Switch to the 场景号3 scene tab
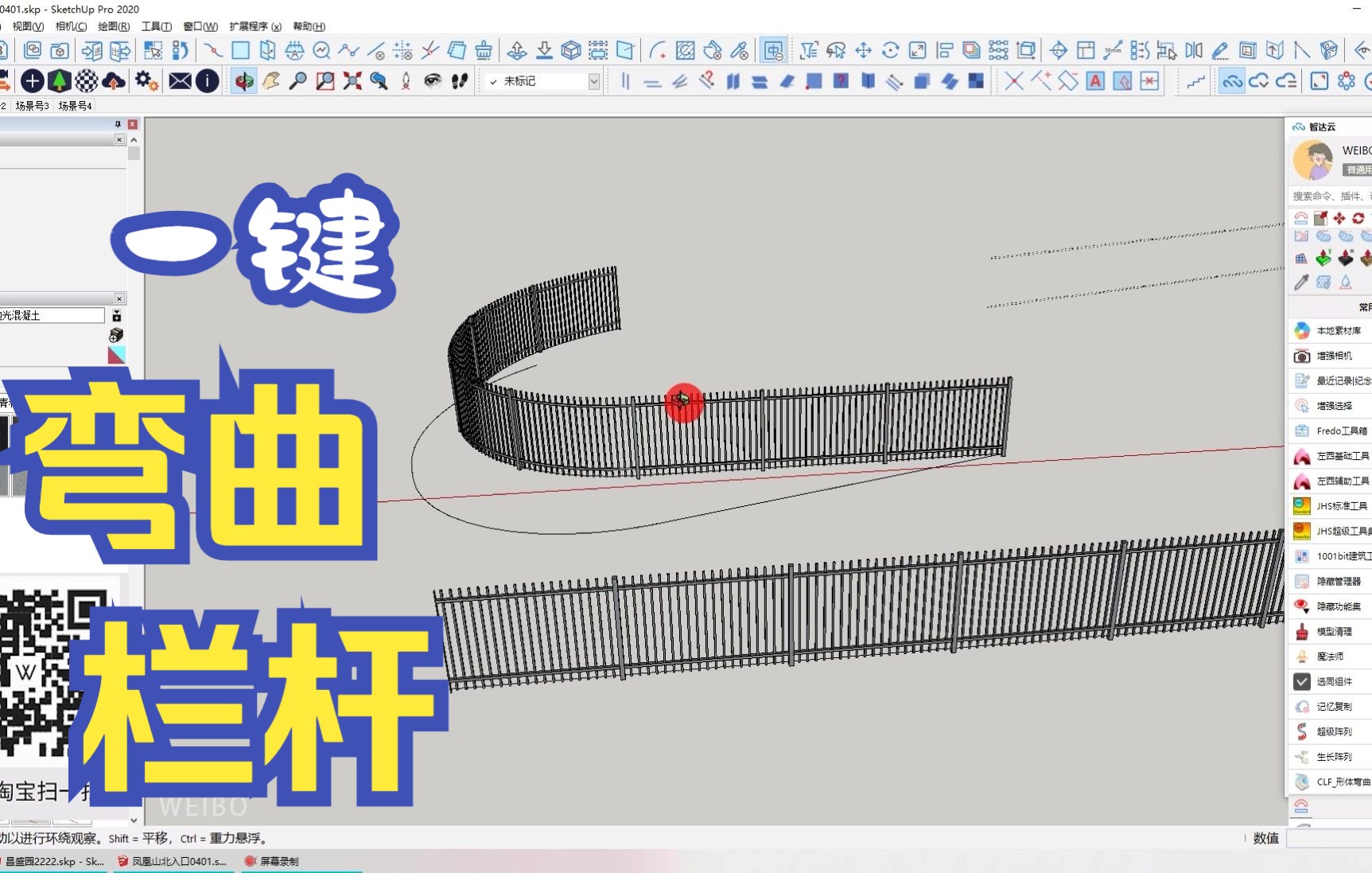Screen dimensions: 1372x873 click(x=32, y=105)
